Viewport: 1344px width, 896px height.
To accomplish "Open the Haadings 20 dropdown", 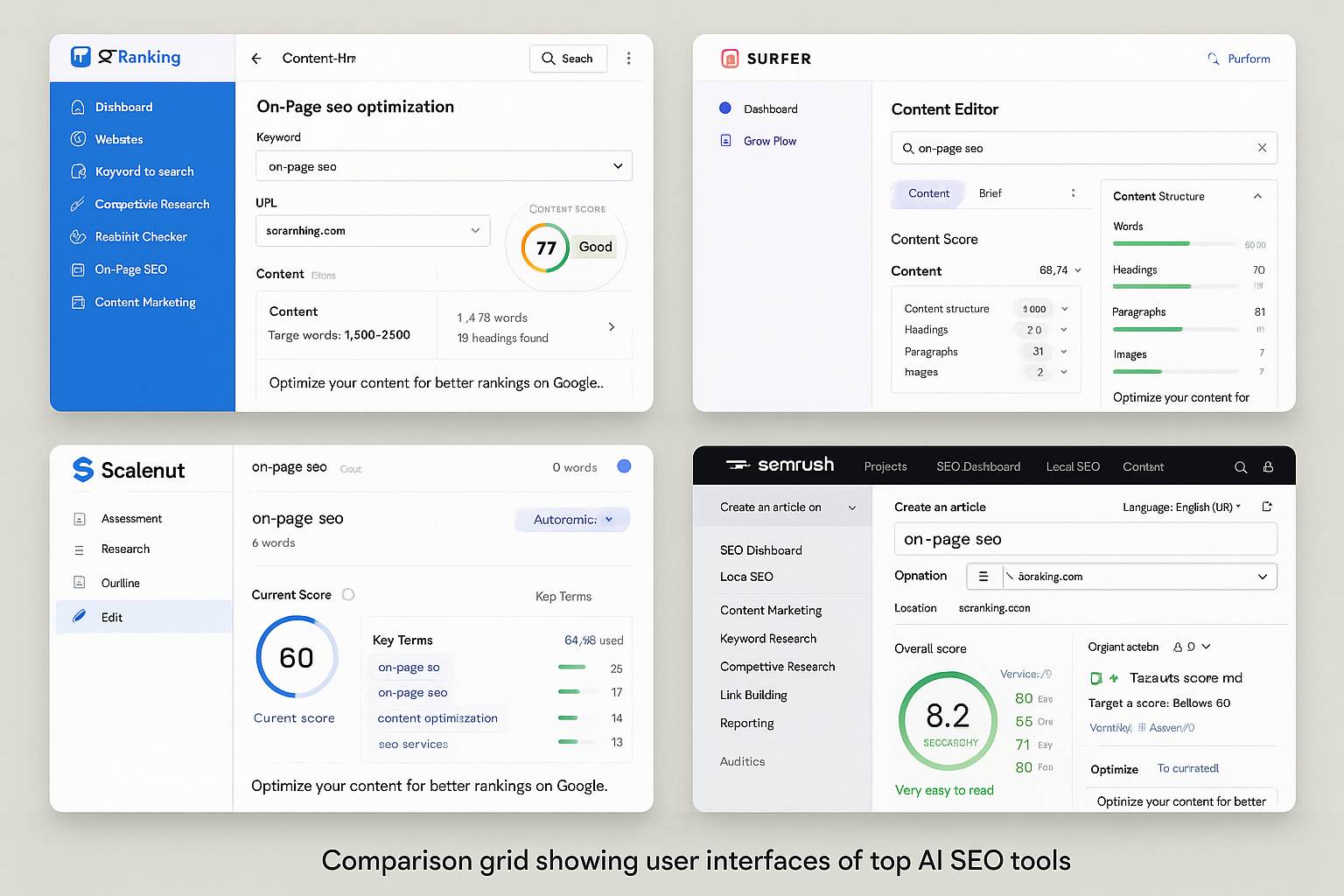I will point(1064,330).
